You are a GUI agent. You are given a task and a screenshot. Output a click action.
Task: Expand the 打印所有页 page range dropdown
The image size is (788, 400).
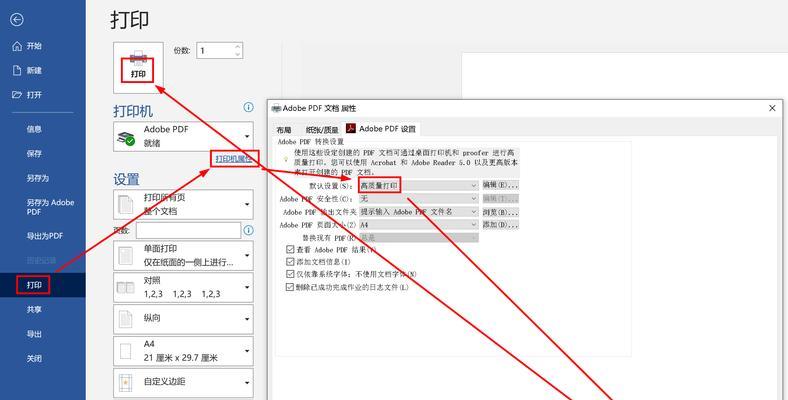coord(183,204)
